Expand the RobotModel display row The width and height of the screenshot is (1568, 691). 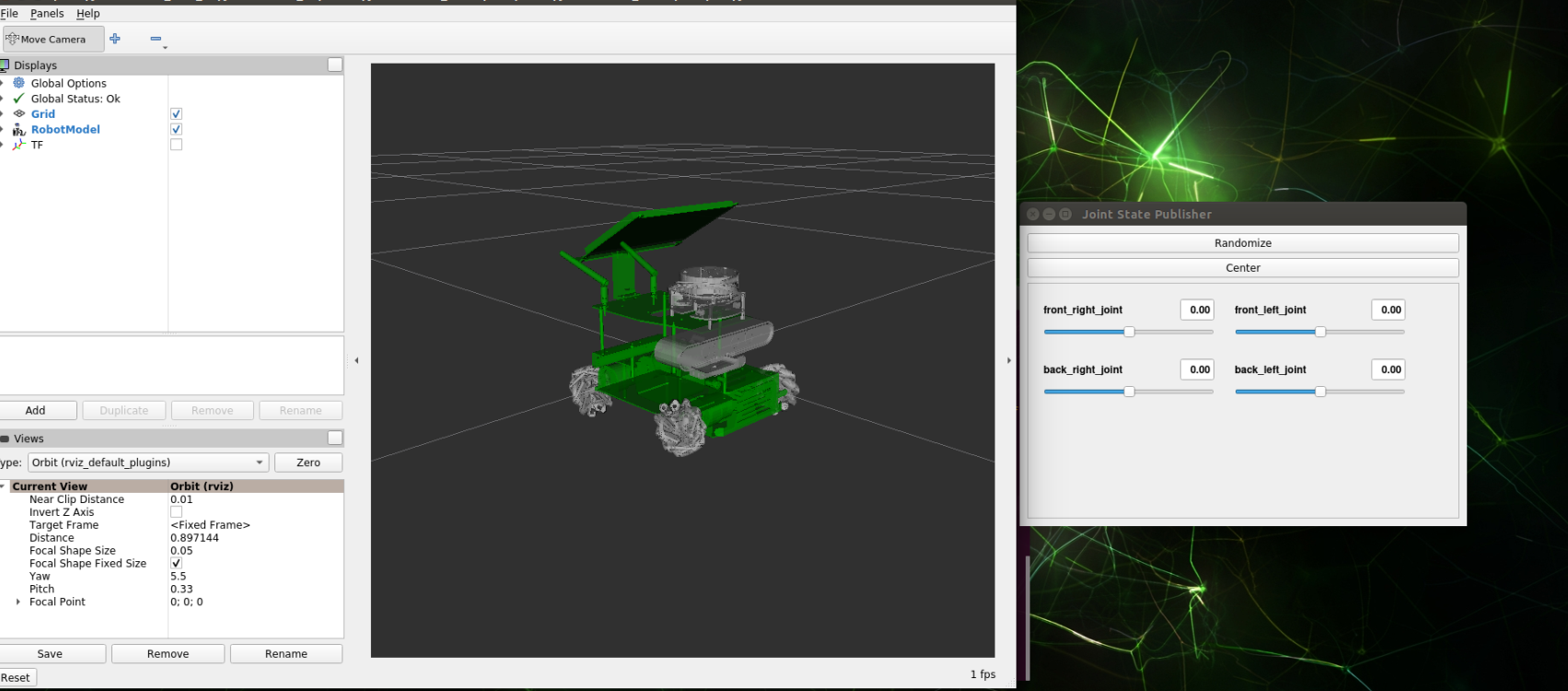tap(2, 130)
